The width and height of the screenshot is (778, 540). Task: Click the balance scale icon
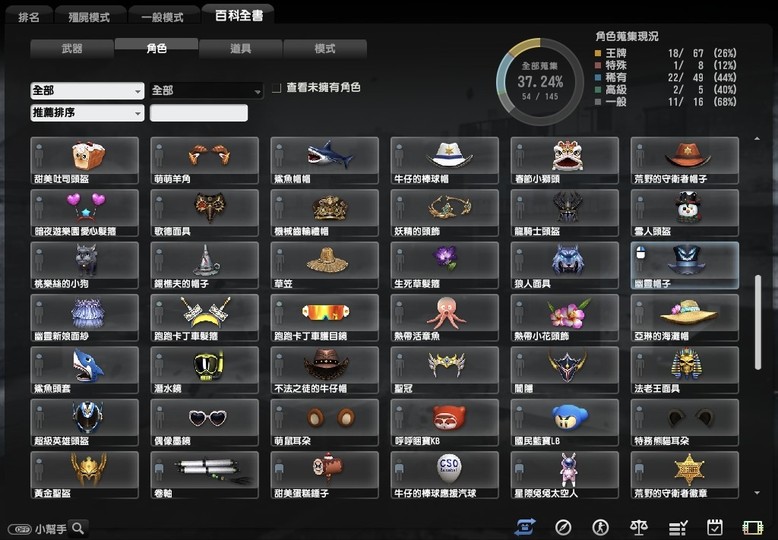(x=640, y=527)
